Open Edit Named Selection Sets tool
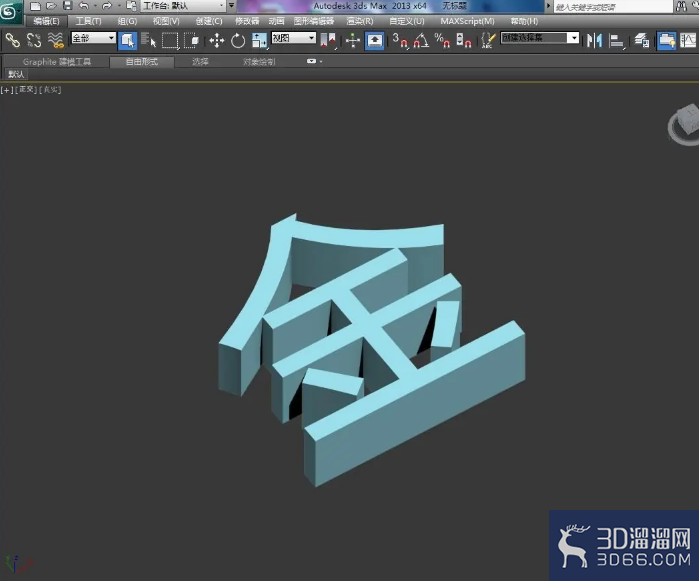Image resolution: width=699 pixels, height=581 pixels. (x=488, y=41)
